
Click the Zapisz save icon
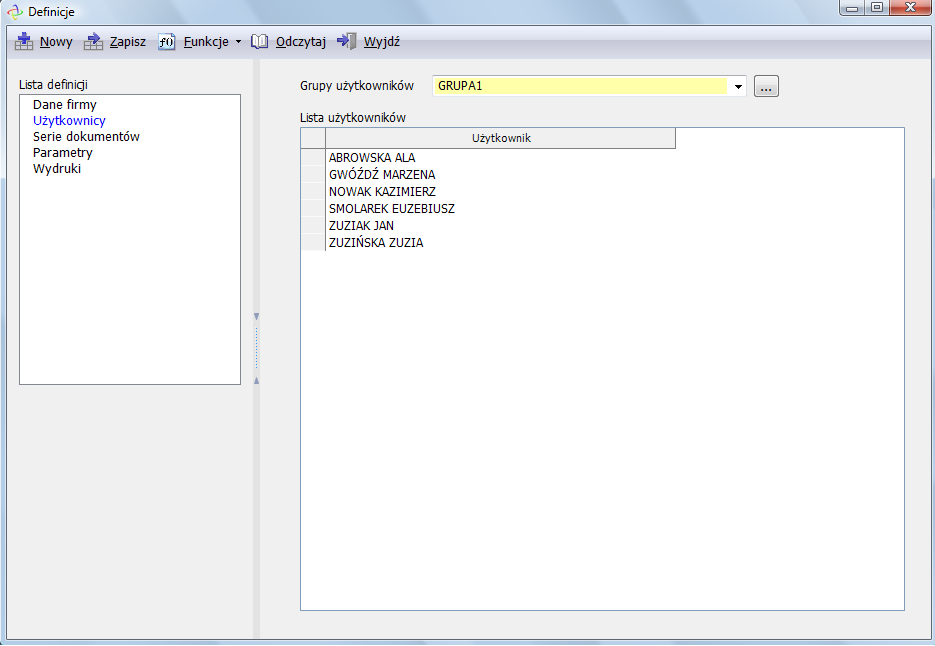[x=94, y=41]
